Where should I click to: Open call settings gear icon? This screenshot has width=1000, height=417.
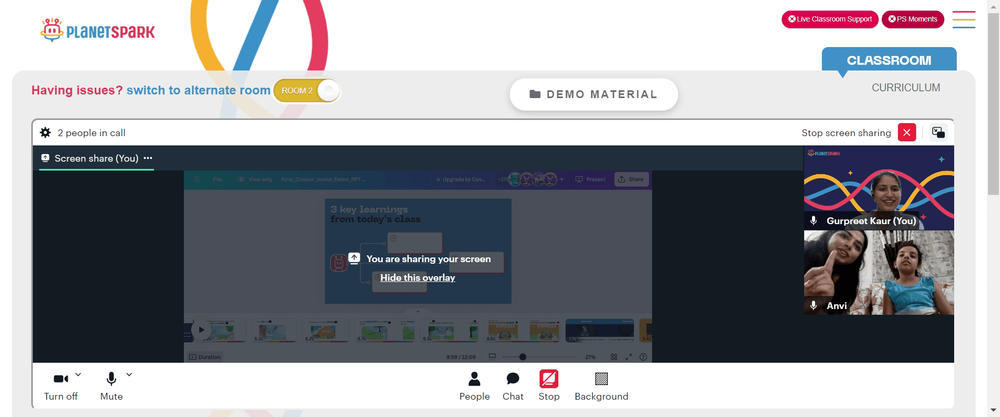click(x=45, y=133)
